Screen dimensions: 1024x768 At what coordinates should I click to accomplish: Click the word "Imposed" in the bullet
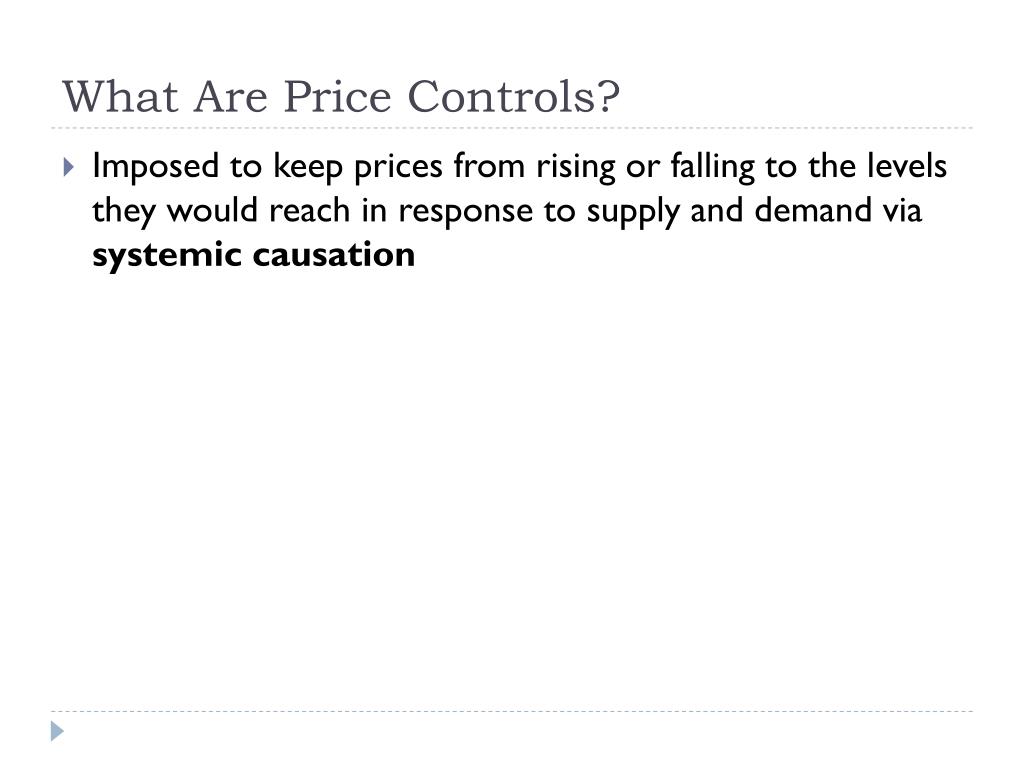click(155, 167)
